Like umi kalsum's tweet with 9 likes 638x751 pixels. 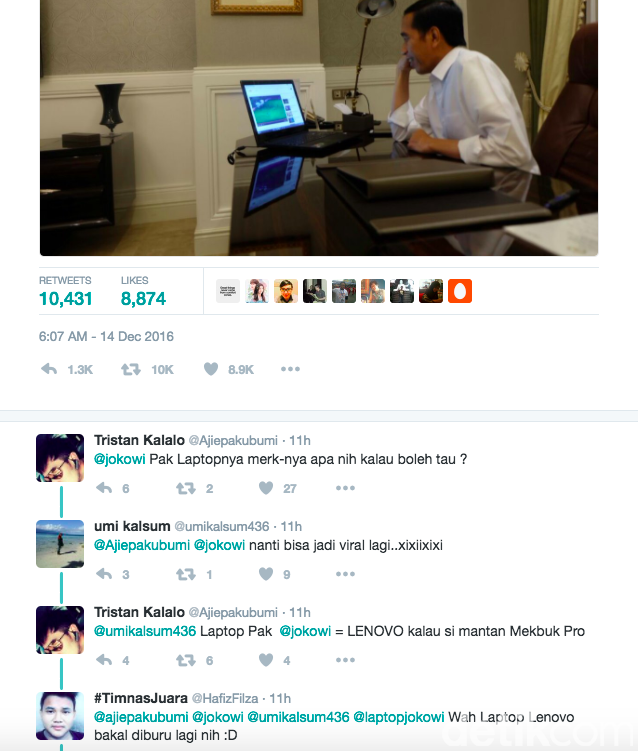coord(266,573)
